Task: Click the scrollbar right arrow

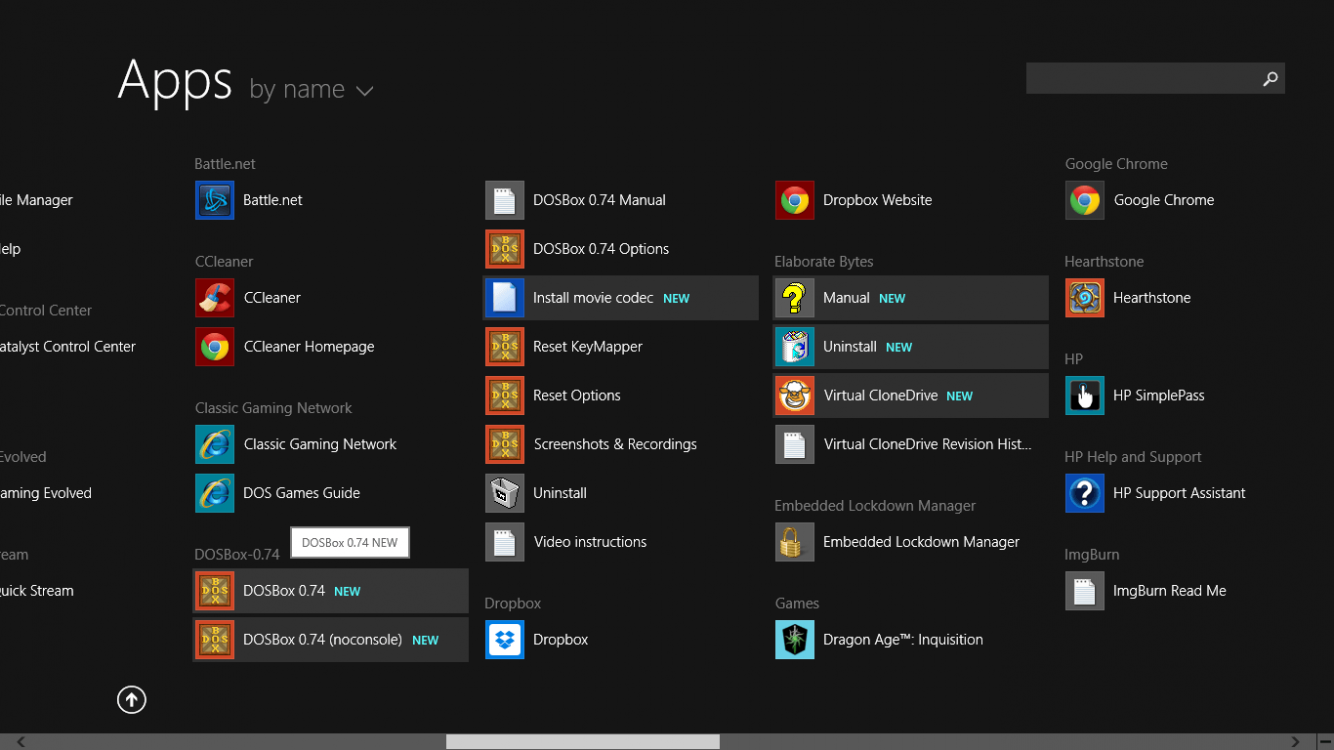Action: click(x=1296, y=742)
